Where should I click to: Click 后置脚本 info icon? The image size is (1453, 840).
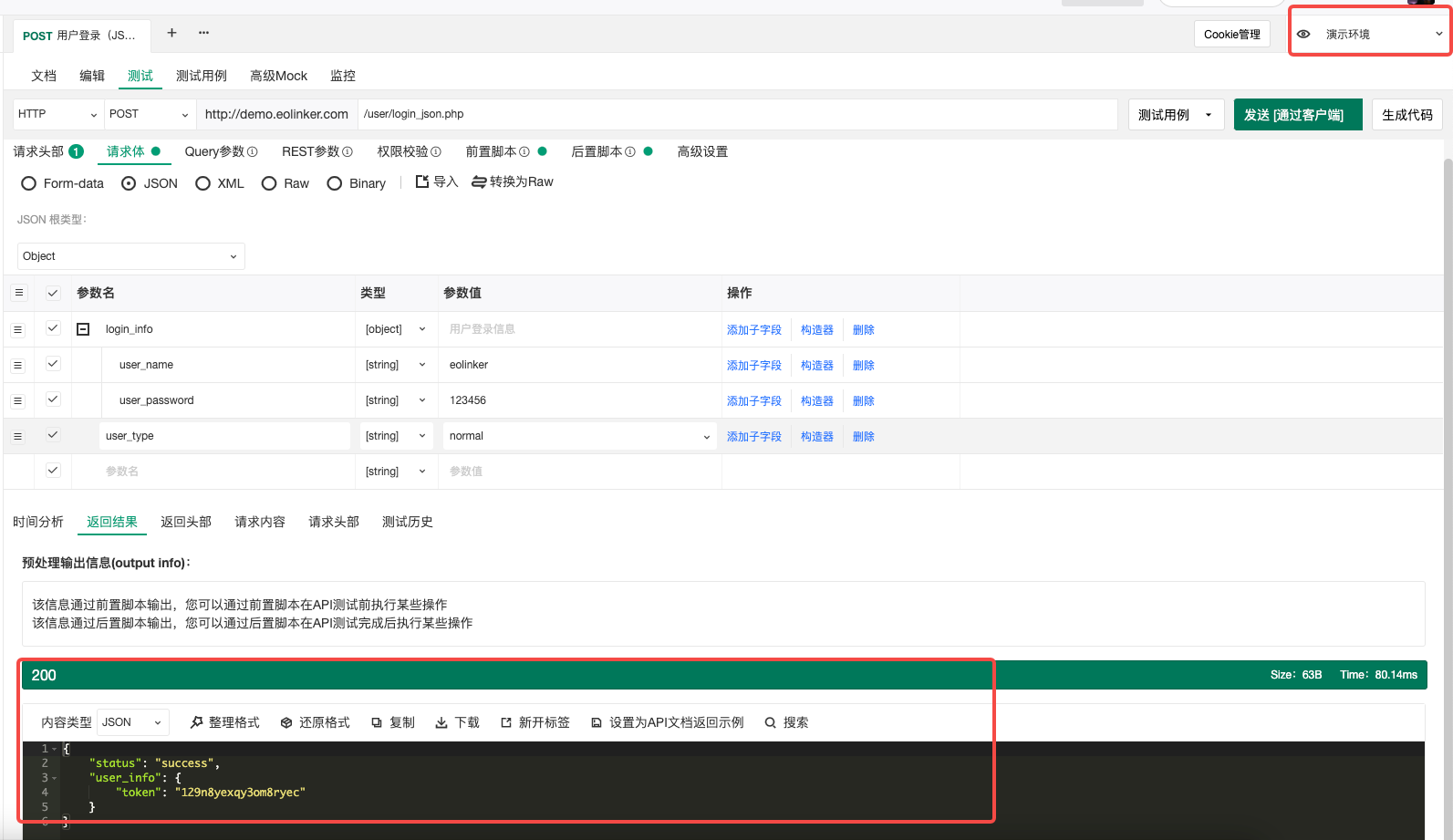tap(630, 152)
